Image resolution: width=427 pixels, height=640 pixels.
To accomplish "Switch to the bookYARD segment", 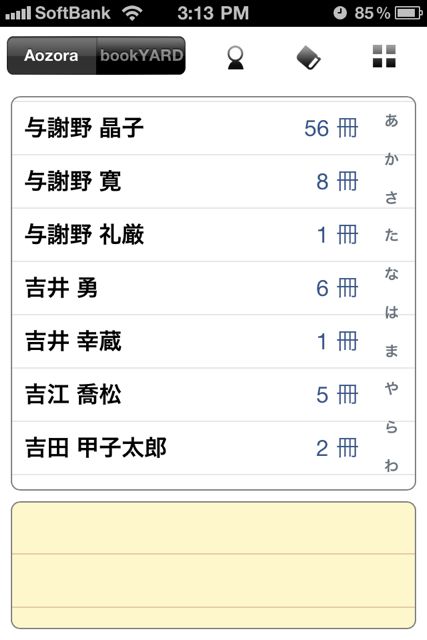I will pos(141,56).
